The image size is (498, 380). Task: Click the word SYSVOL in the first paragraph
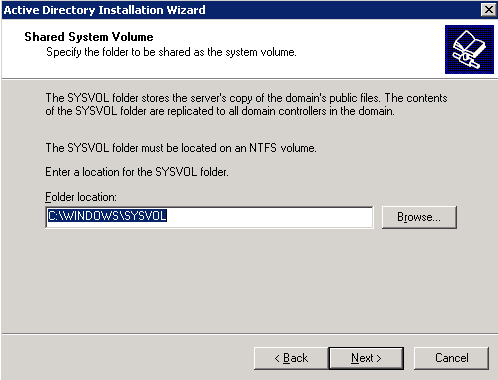88,98
